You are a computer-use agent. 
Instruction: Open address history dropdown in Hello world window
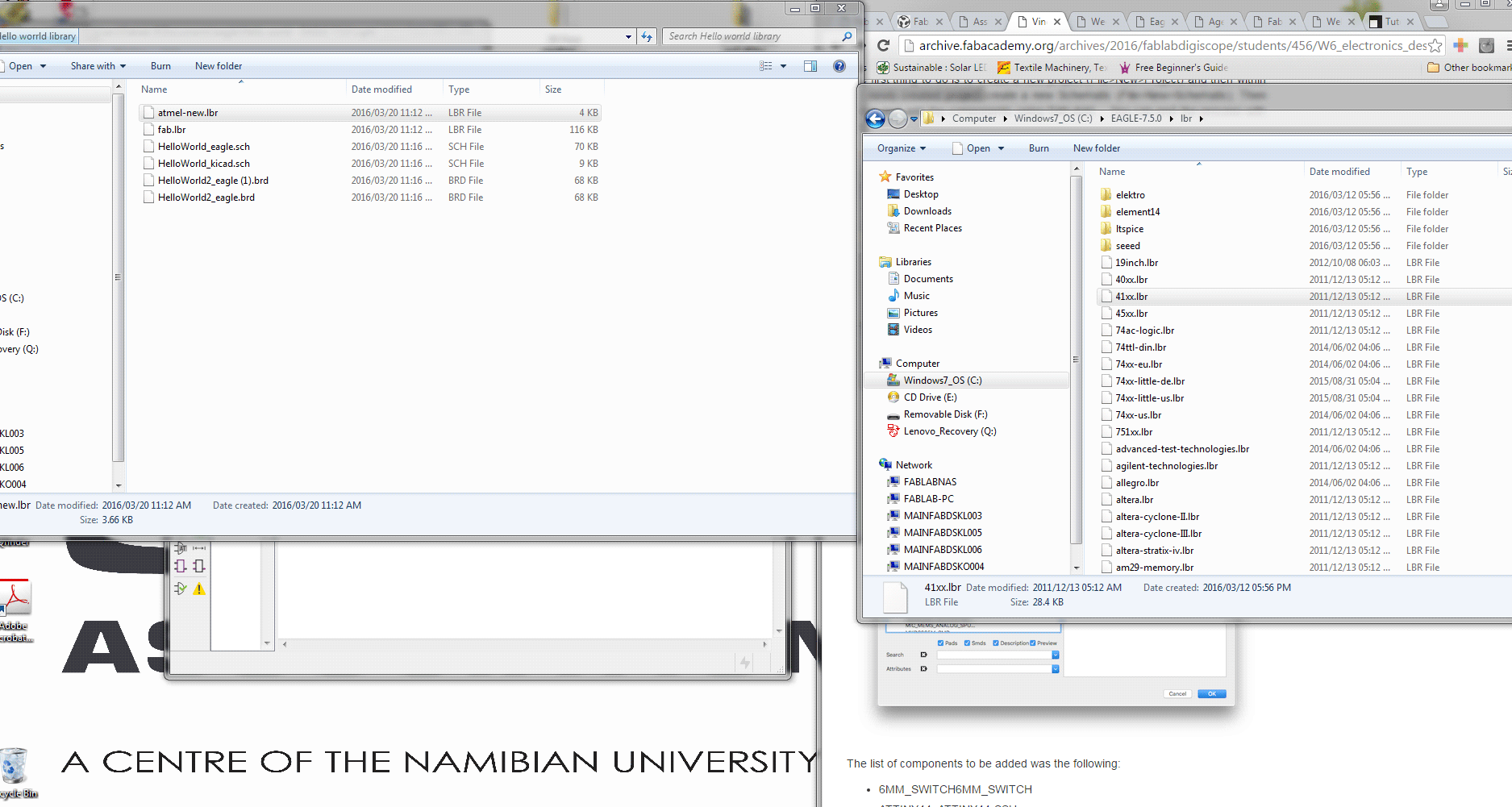628,36
